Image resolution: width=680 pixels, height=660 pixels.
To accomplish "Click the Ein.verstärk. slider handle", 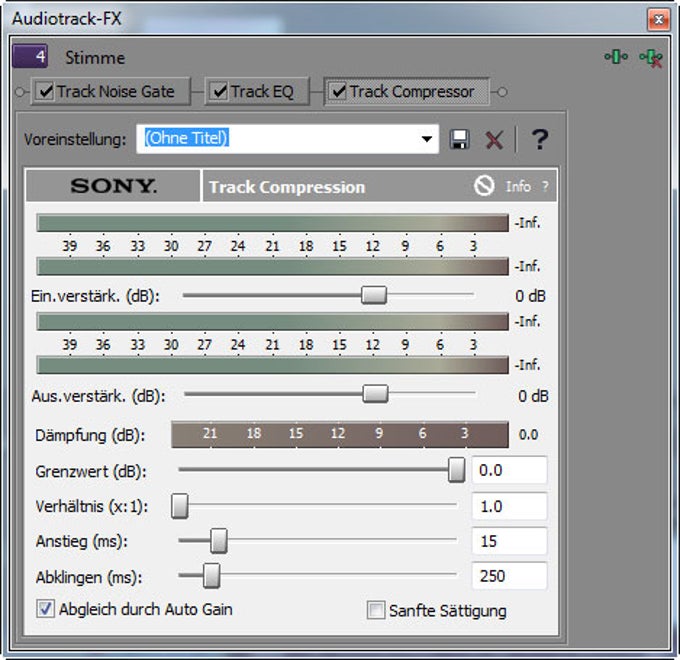I will click(374, 295).
